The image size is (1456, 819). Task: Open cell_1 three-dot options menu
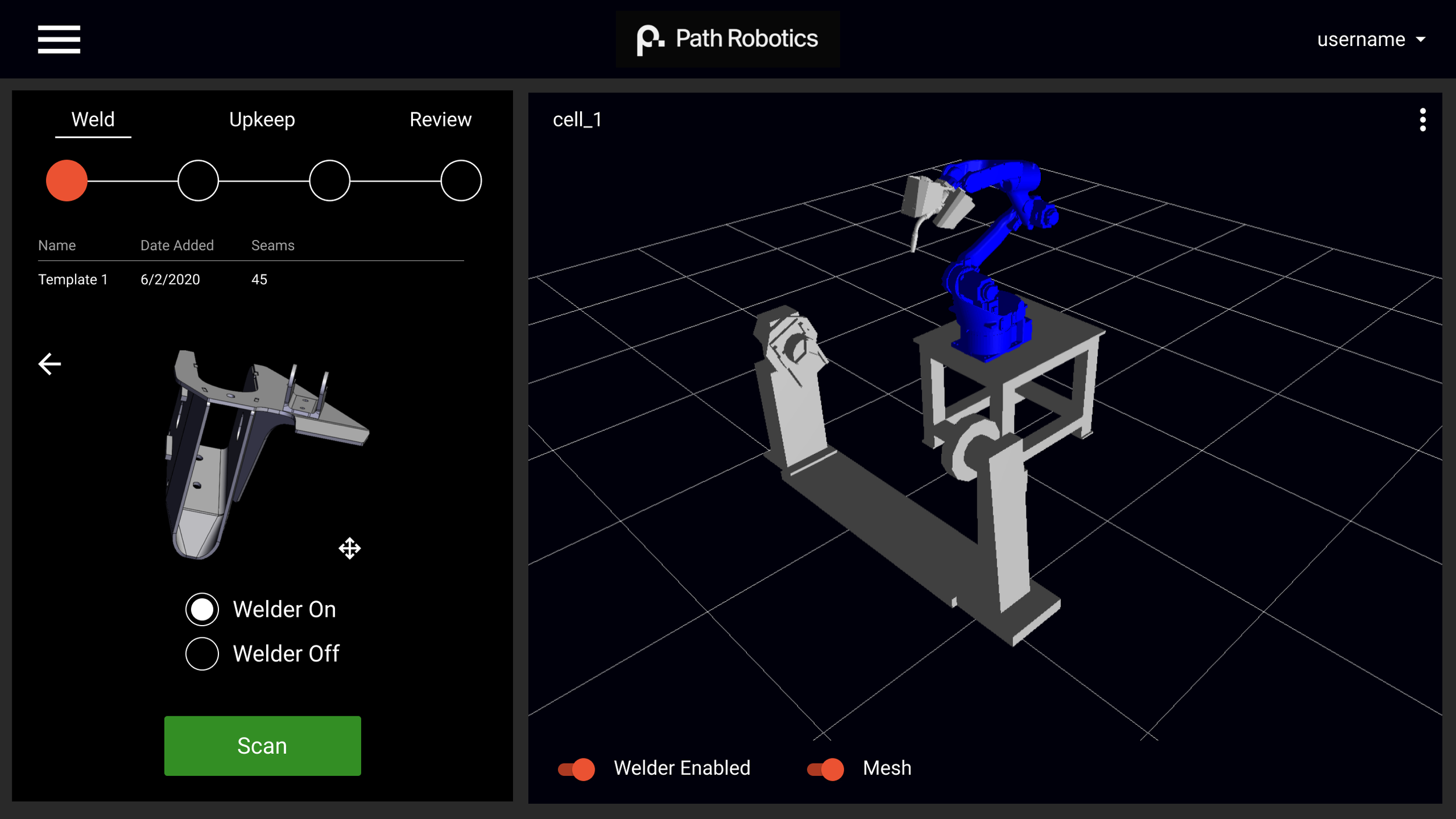(x=1422, y=120)
